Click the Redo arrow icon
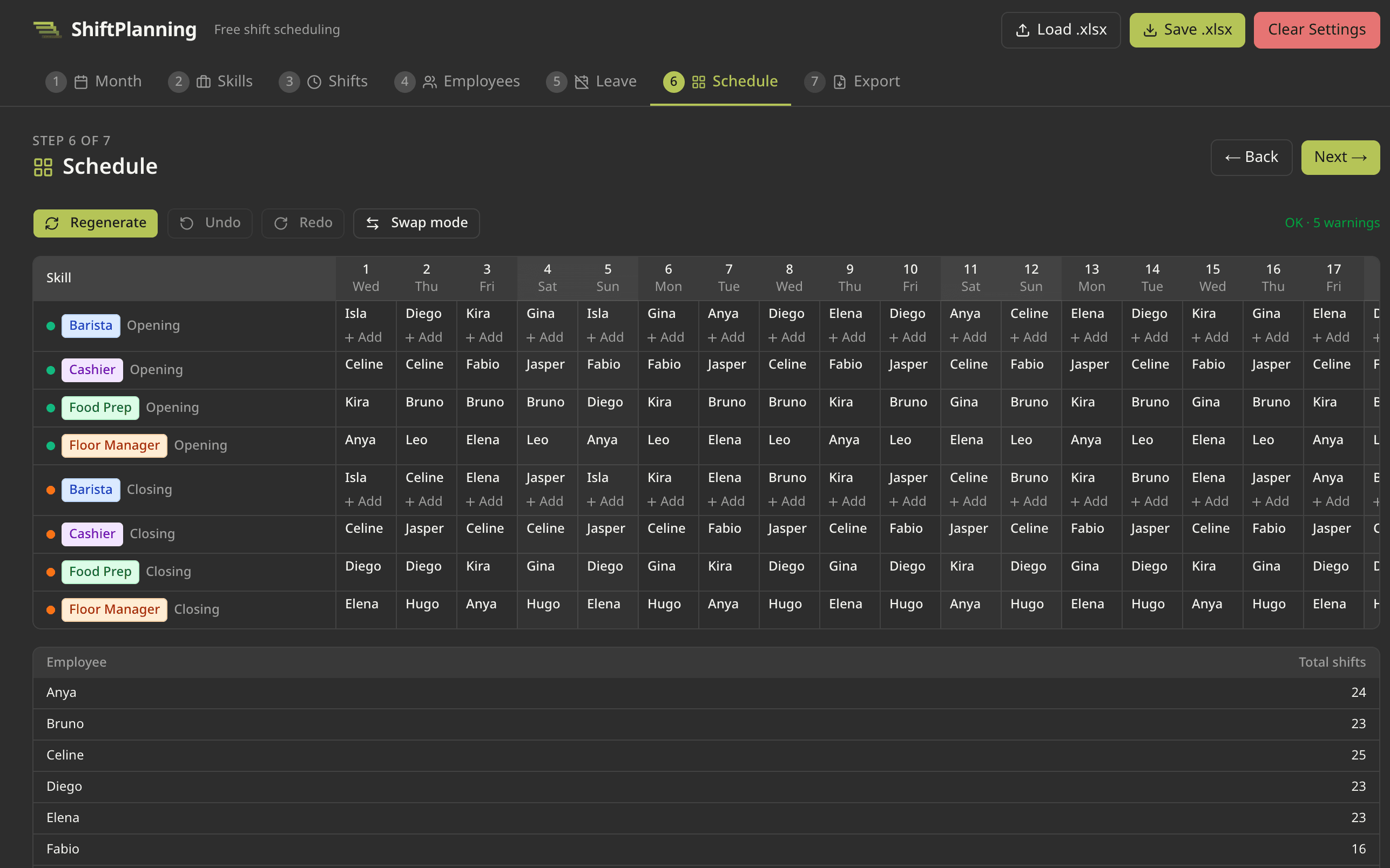Viewport: 1390px width, 868px height. (x=280, y=223)
